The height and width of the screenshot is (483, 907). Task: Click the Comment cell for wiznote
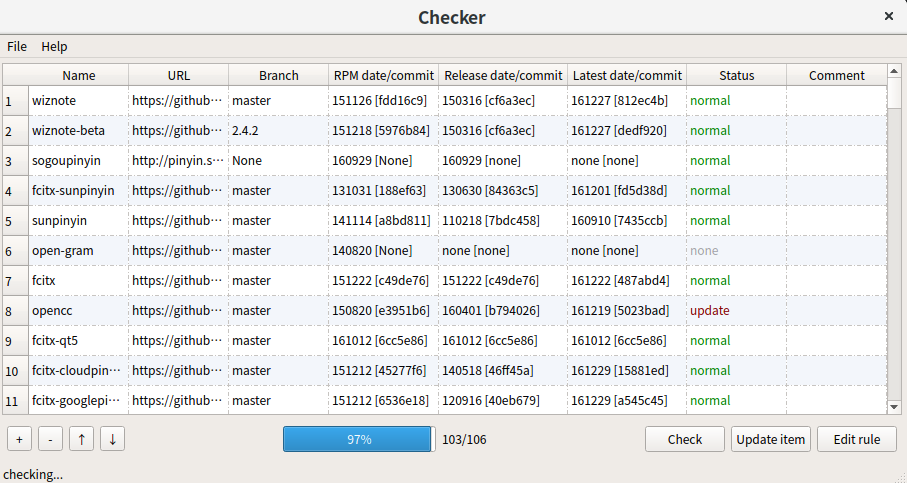coord(836,101)
